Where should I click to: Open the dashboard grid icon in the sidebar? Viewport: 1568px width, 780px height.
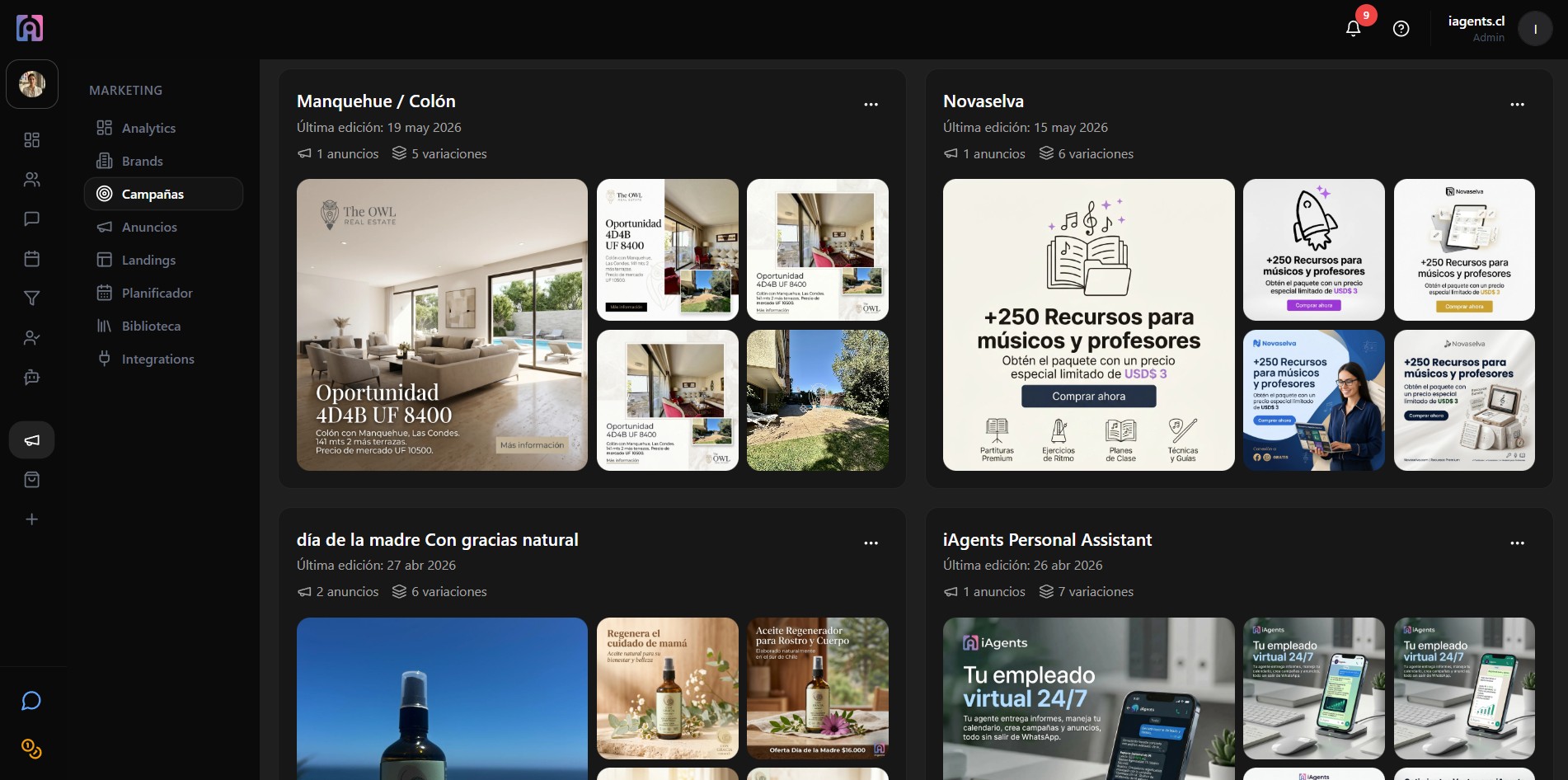point(32,140)
